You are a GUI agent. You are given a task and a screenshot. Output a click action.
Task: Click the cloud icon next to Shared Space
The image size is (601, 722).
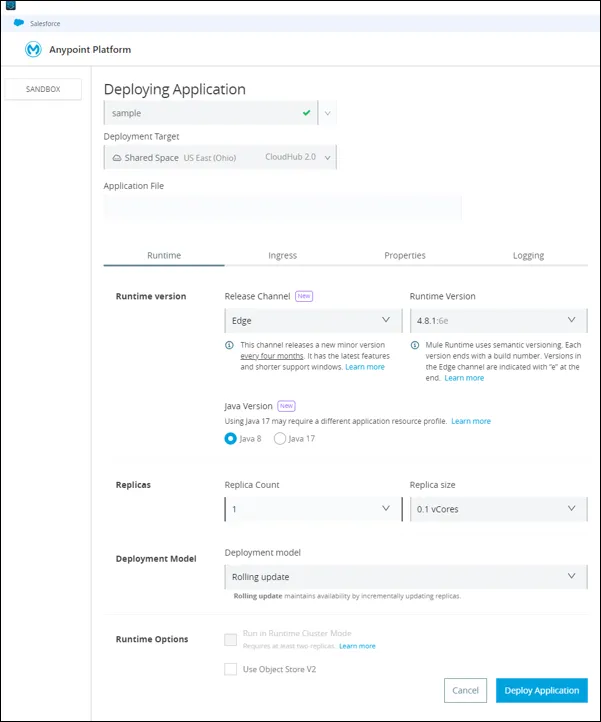coord(117,158)
